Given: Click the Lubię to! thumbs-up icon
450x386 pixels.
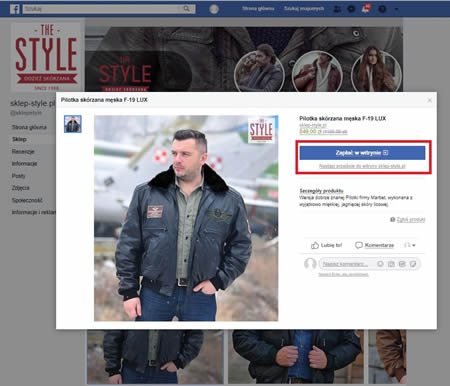Looking at the screenshot, I should click(315, 245).
